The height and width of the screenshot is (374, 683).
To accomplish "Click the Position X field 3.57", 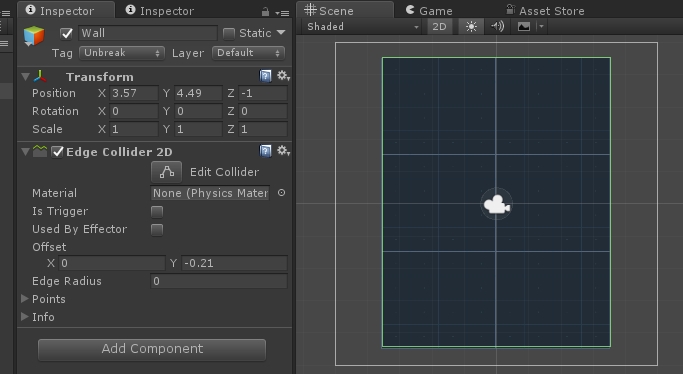I will (x=133, y=93).
